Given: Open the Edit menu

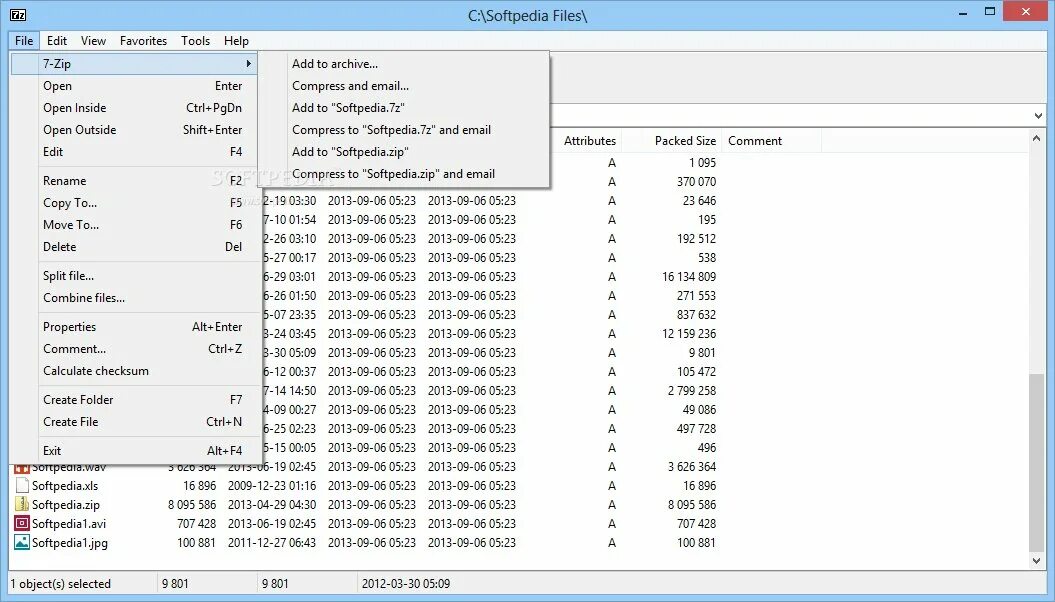Looking at the screenshot, I should (57, 40).
